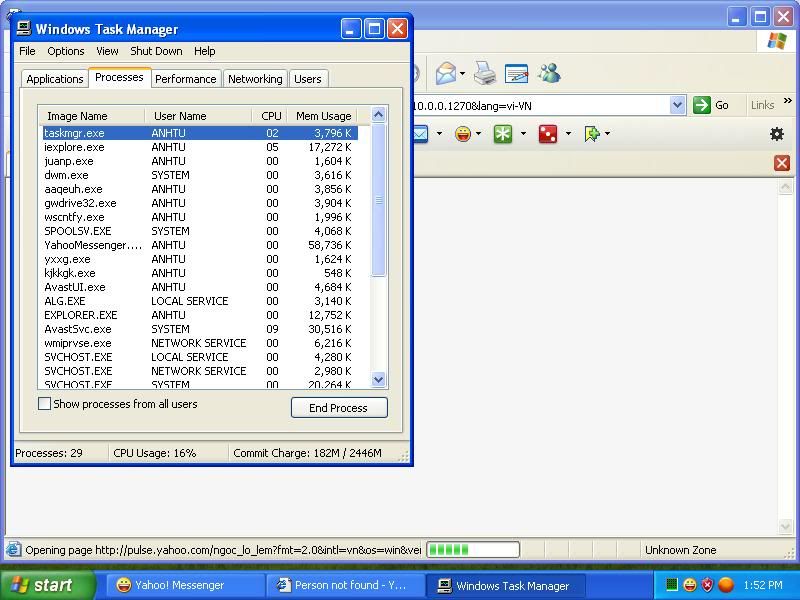Viewport: 800px width, 600px height.
Task: Select the wmiprvse.exe process row
Action: [x=200, y=343]
